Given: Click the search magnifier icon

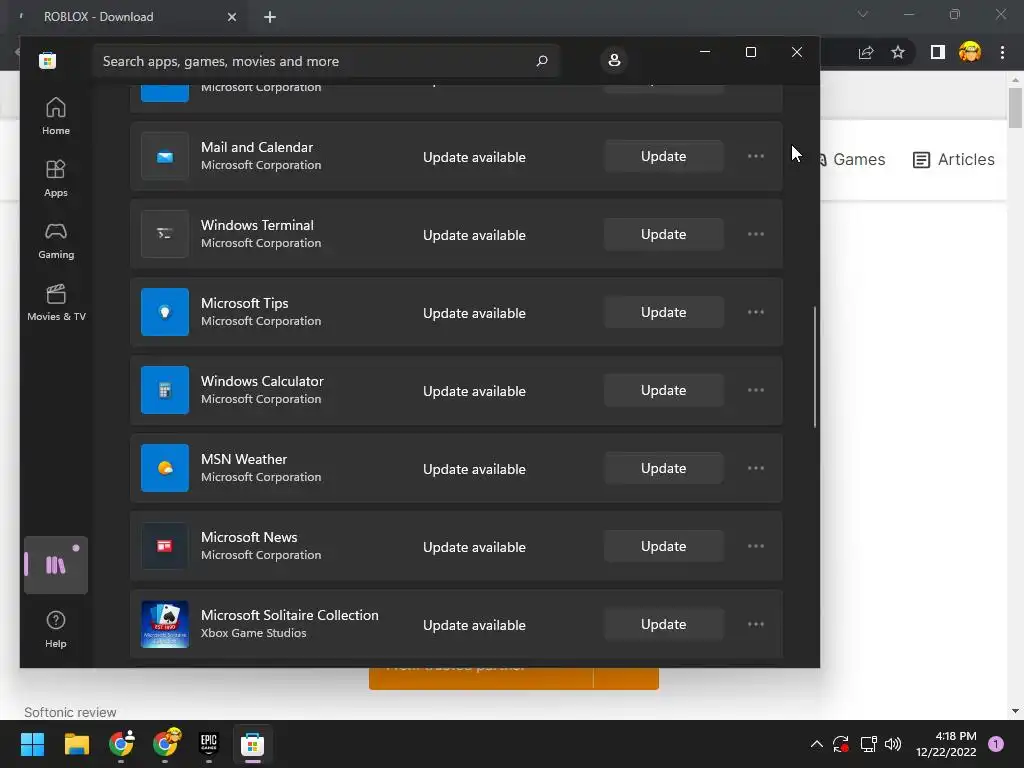Looking at the screenshot, I should coord(541,61).
